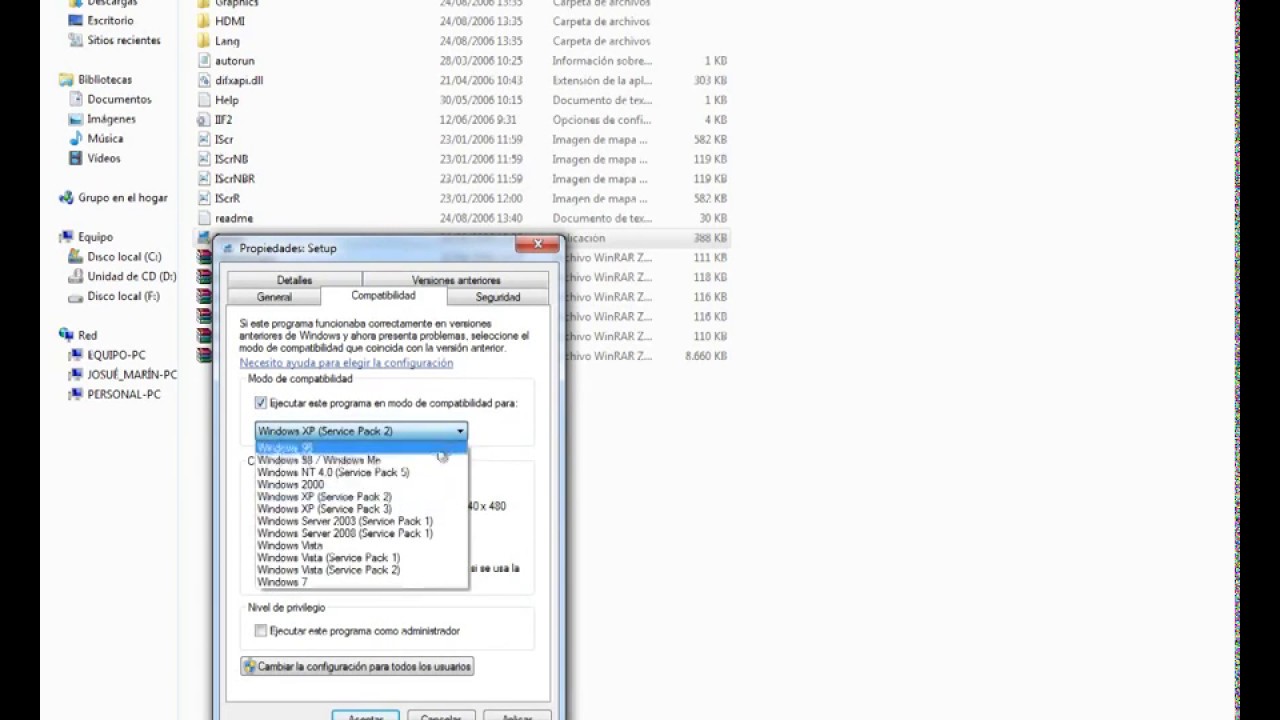Confirm with the Aceptar button
This screenshot has width=1280, height=720.
365,716
